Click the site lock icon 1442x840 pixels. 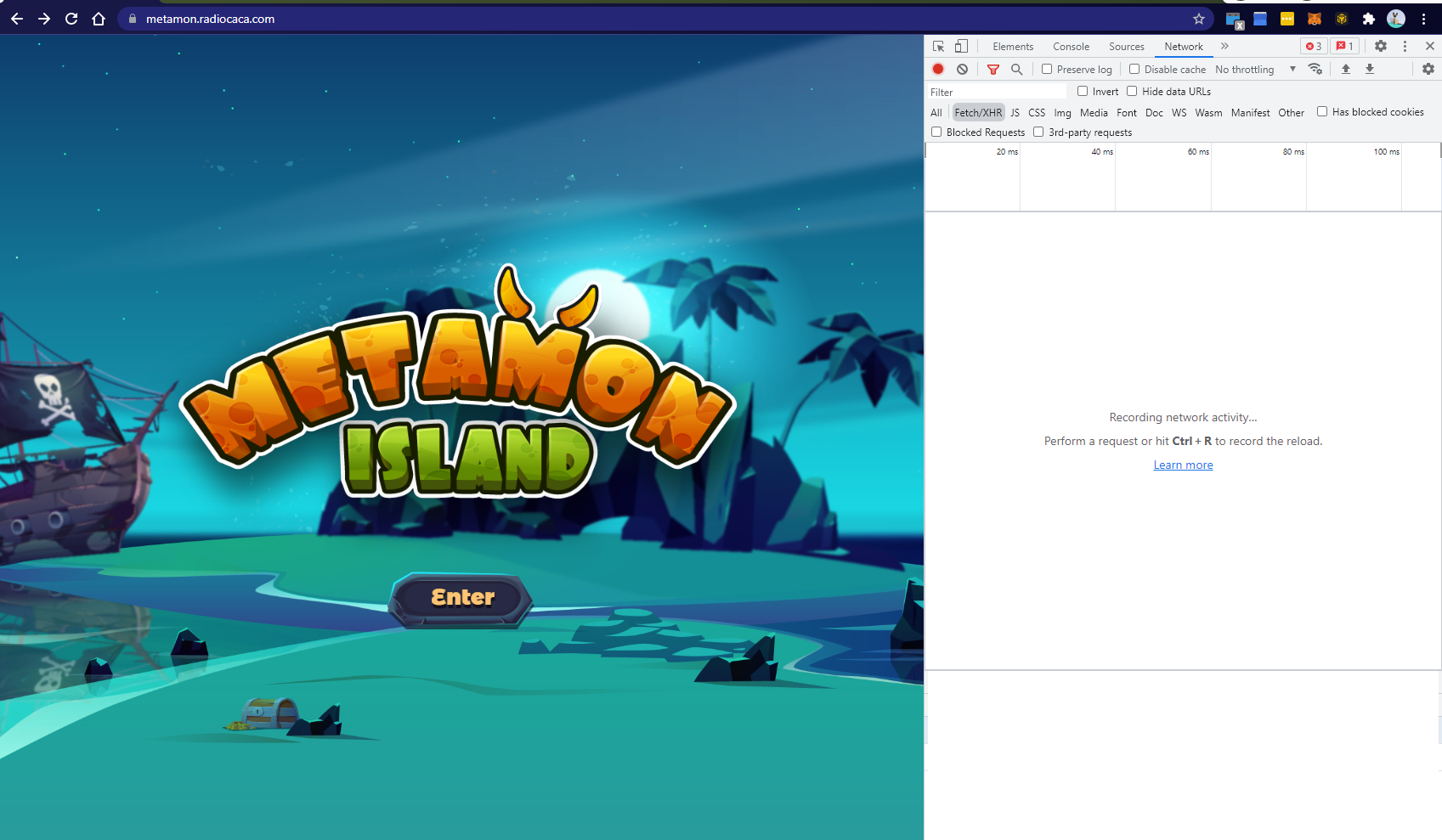pos(133,19)
